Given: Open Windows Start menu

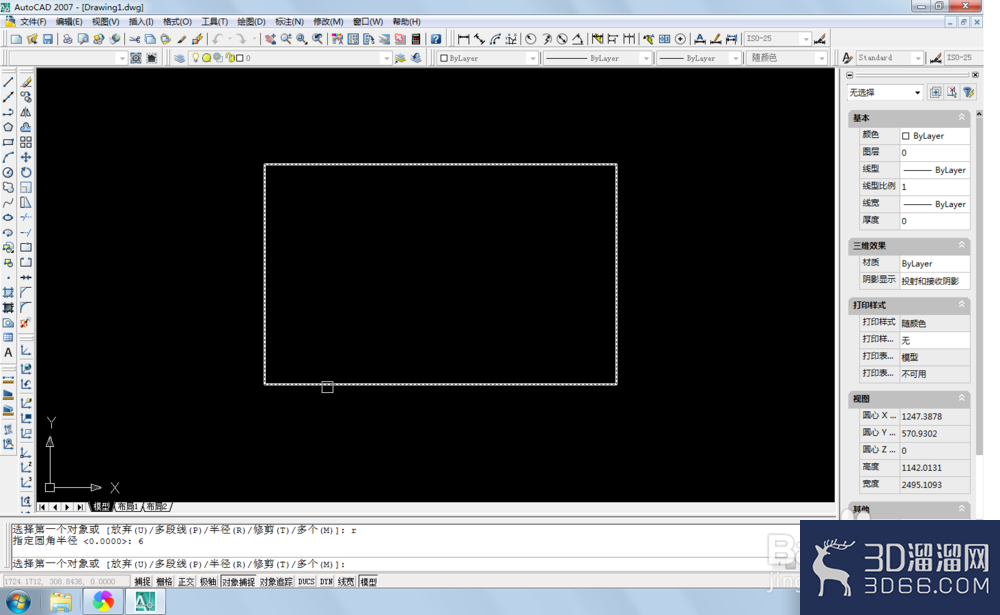Looking at the screenshot, I should 18,602.
